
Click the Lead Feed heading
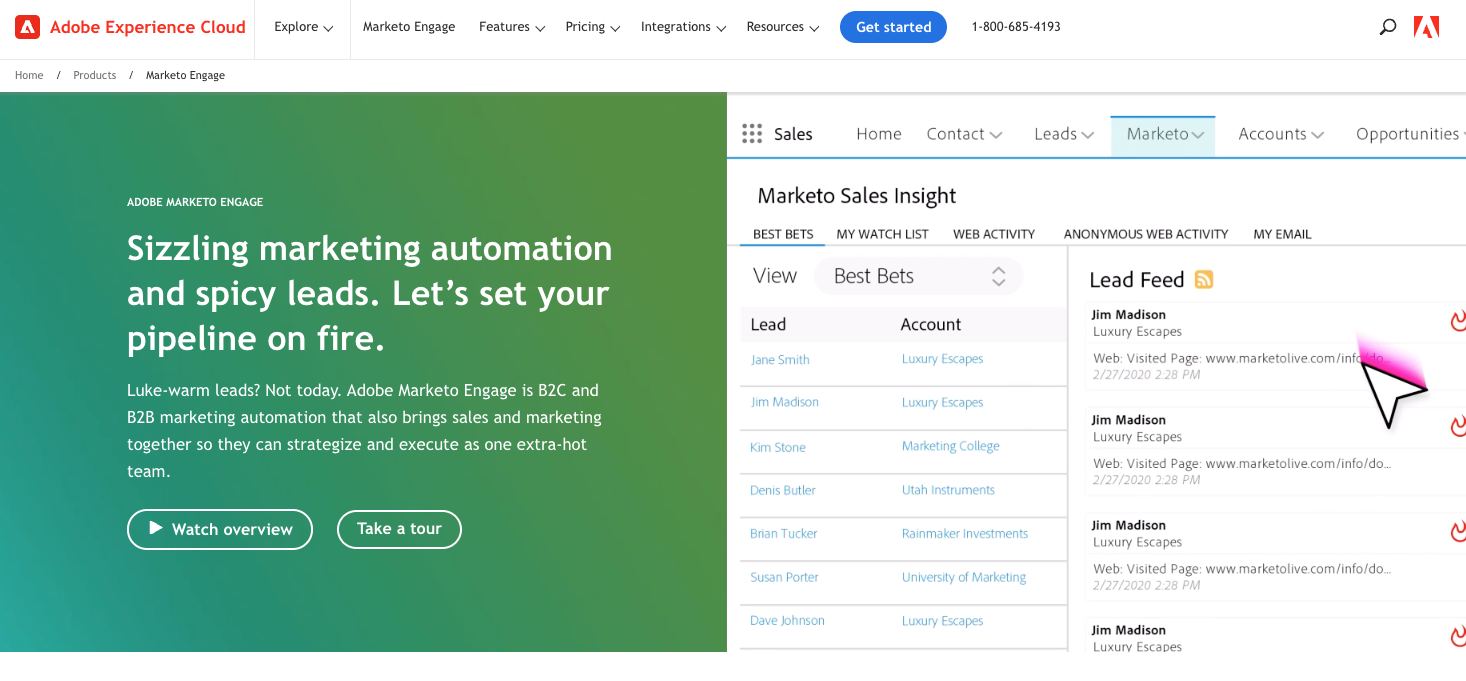(x=1136, y=280)
